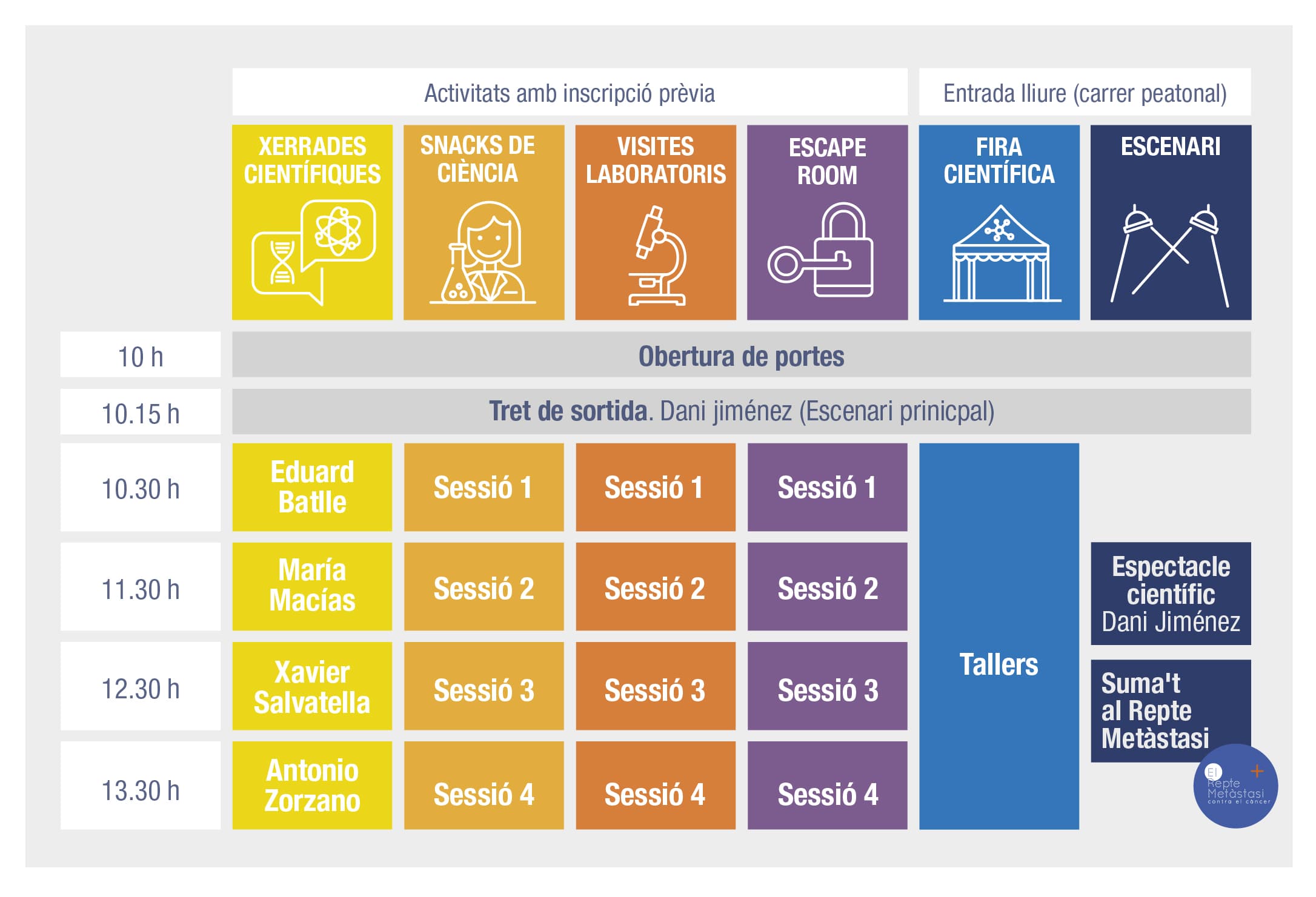
Task: Click the El Repte Metàstasi round logo
Action: coord(1235,786)
